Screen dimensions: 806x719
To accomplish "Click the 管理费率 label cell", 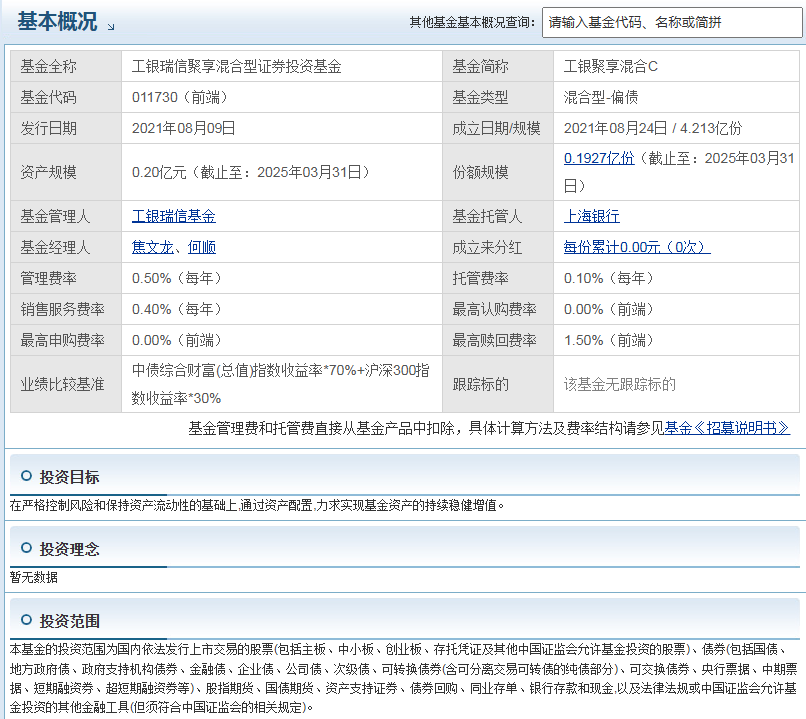I will click(x=66, y=278).
